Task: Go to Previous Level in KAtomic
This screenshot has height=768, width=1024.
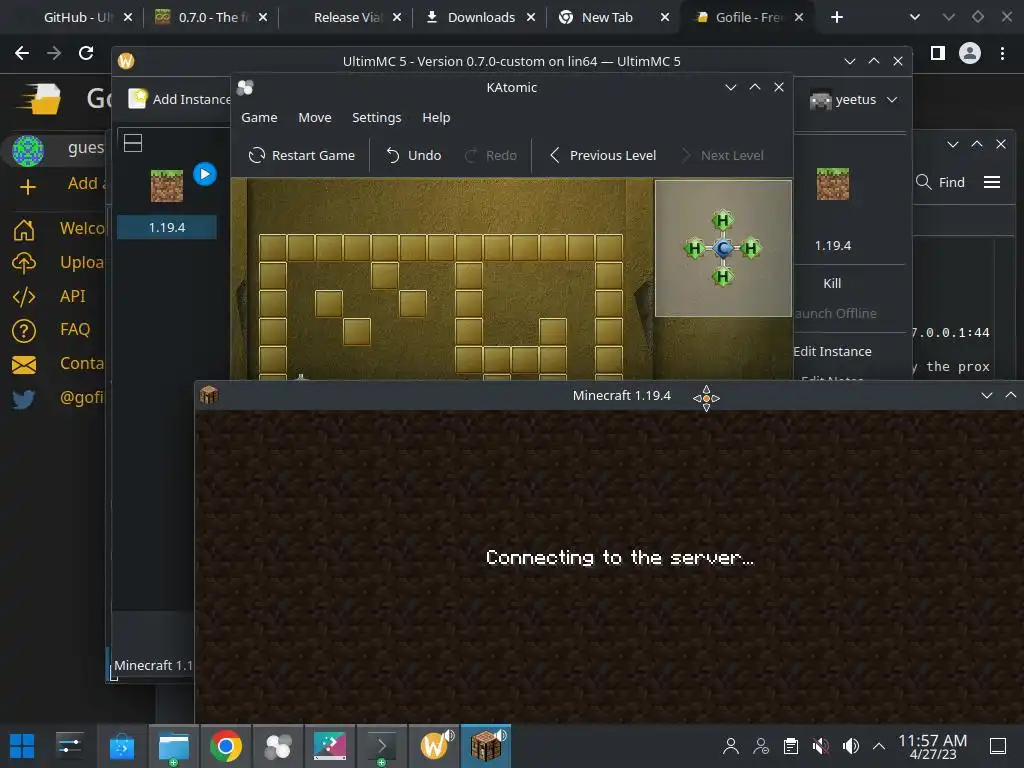Action: 602,155
